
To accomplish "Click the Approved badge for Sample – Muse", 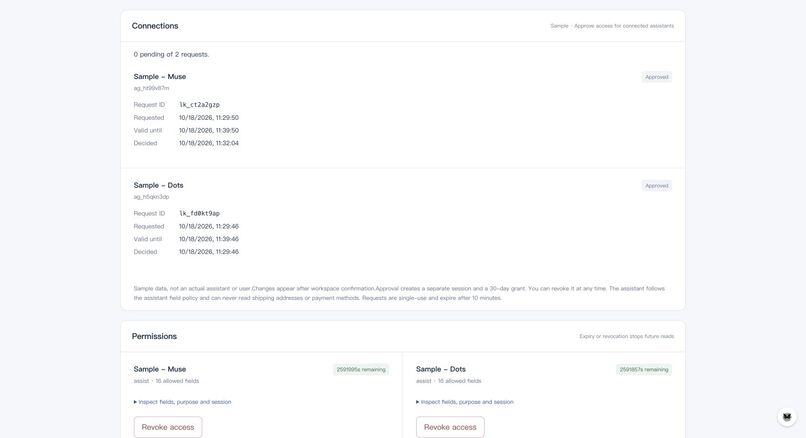I will tap(656, 77).
